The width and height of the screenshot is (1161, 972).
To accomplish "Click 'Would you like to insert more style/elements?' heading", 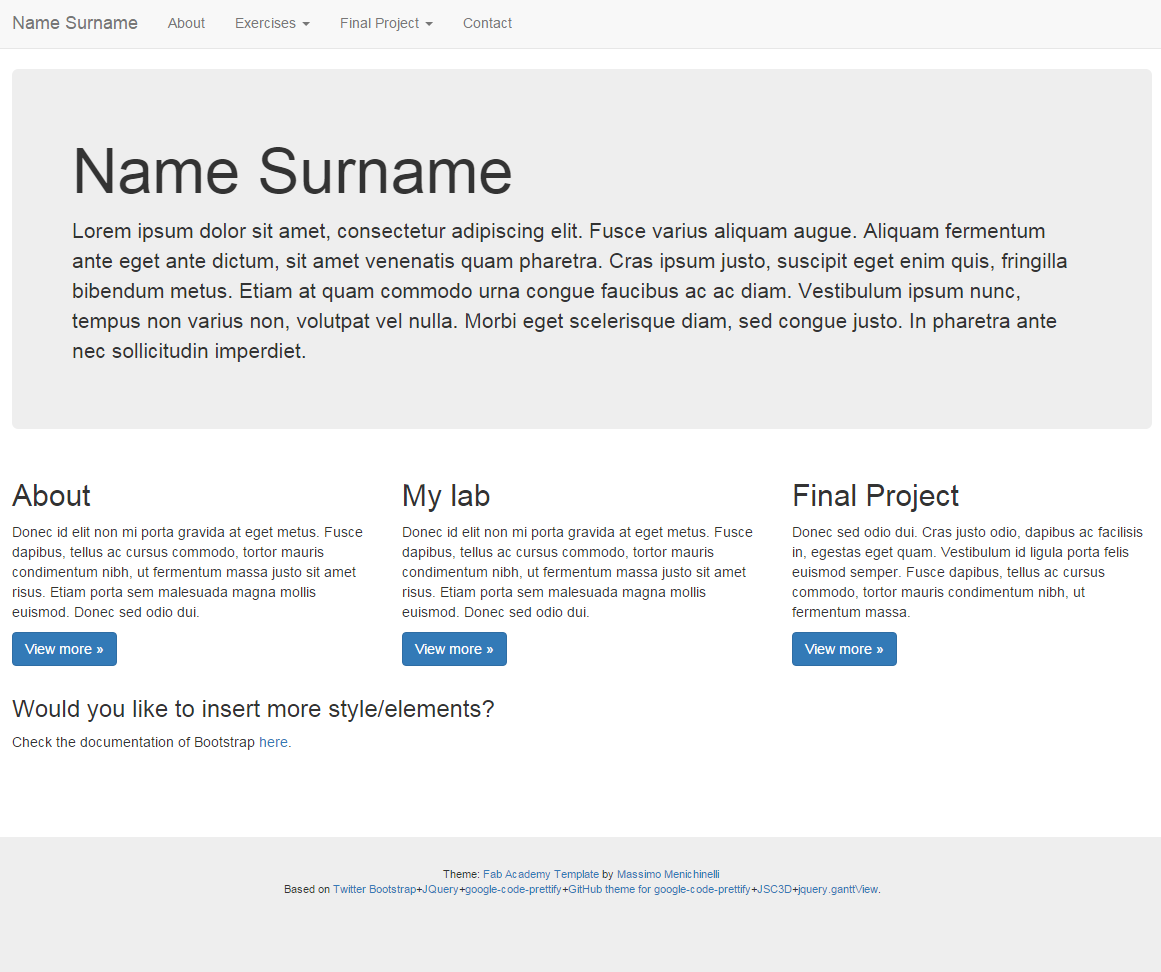I will point(253,709).
